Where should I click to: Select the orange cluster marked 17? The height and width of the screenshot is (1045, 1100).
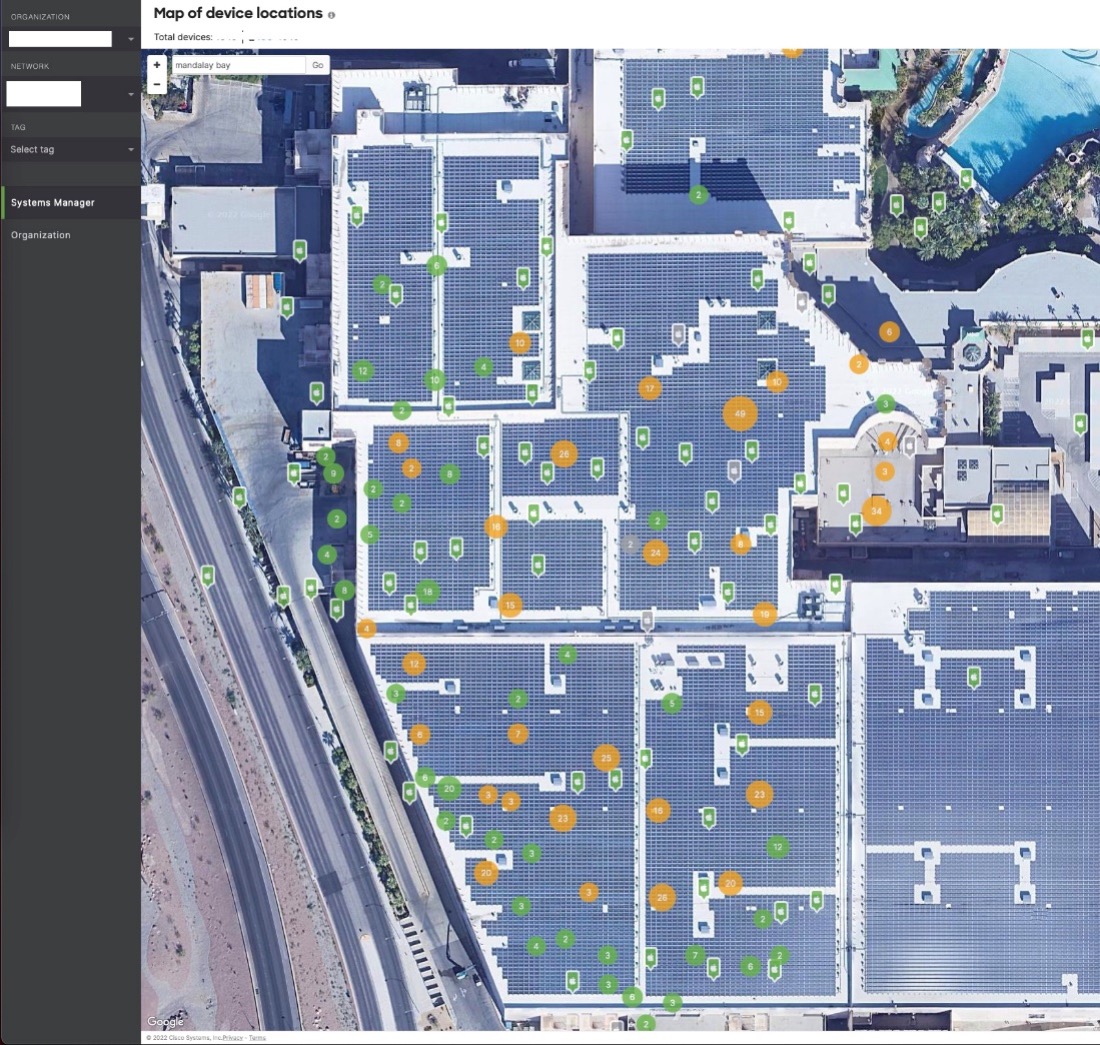[650, 388]
